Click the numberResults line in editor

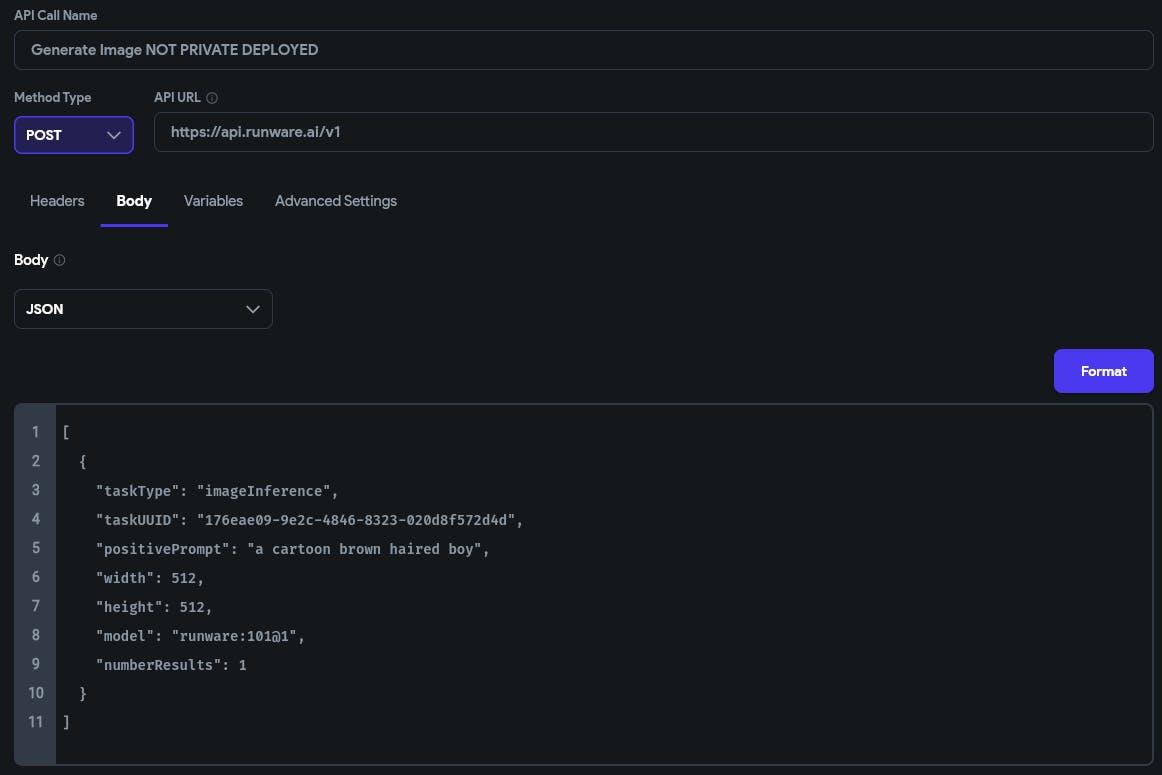tap(170, 665)
